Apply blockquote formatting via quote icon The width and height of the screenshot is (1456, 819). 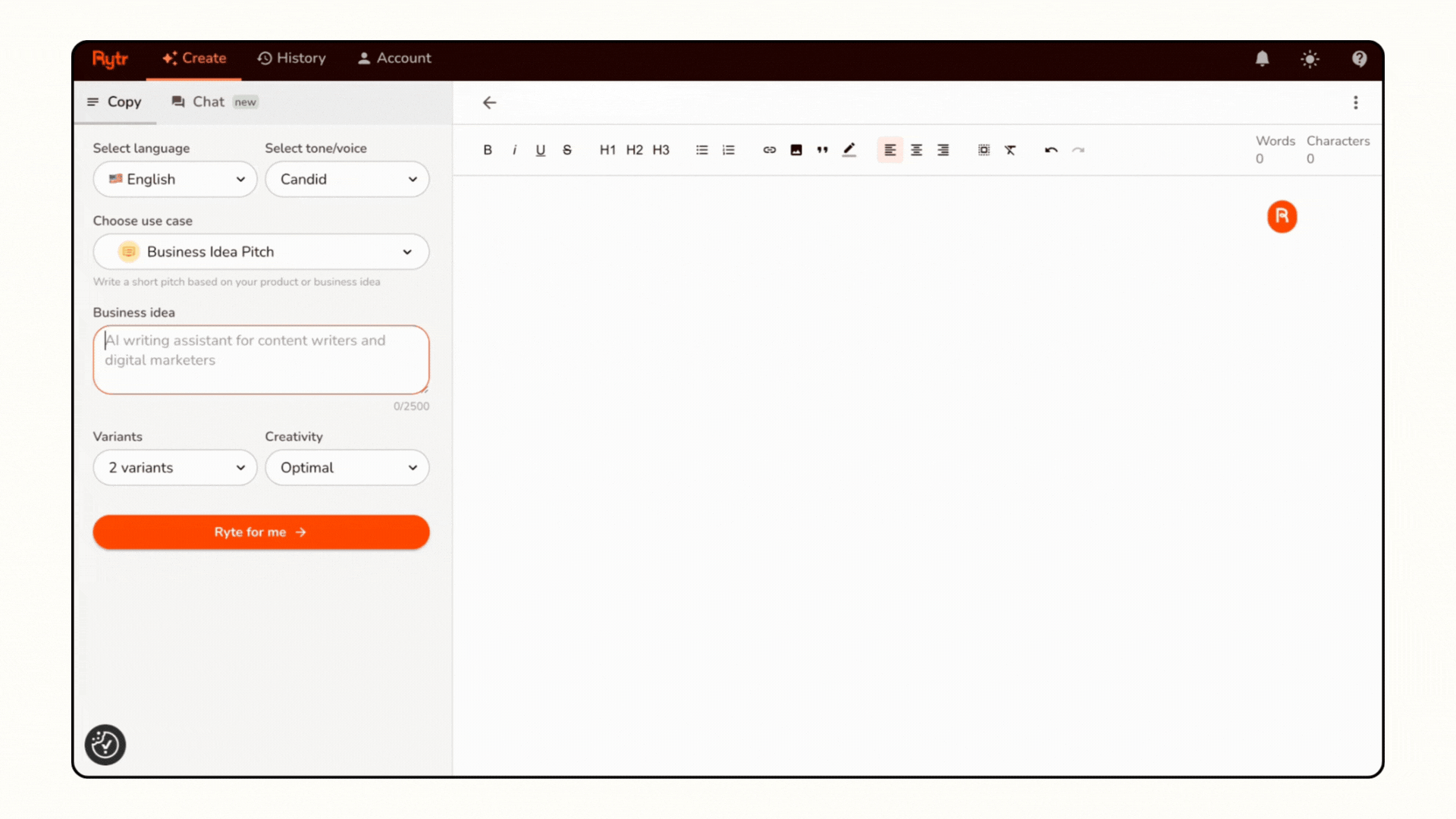(x=822, y=149)
